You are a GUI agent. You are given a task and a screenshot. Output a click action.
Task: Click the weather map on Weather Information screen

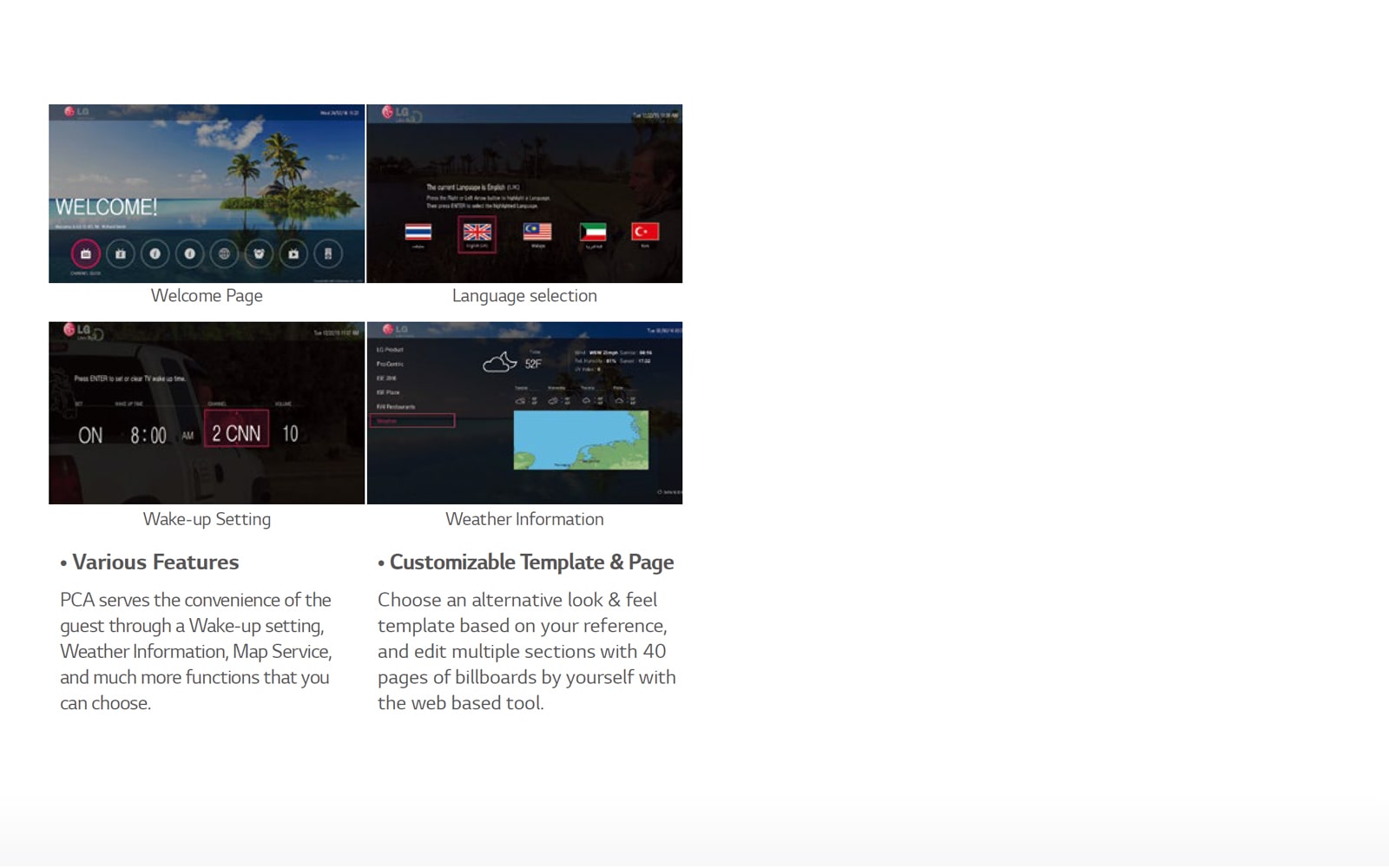(582, 440)
